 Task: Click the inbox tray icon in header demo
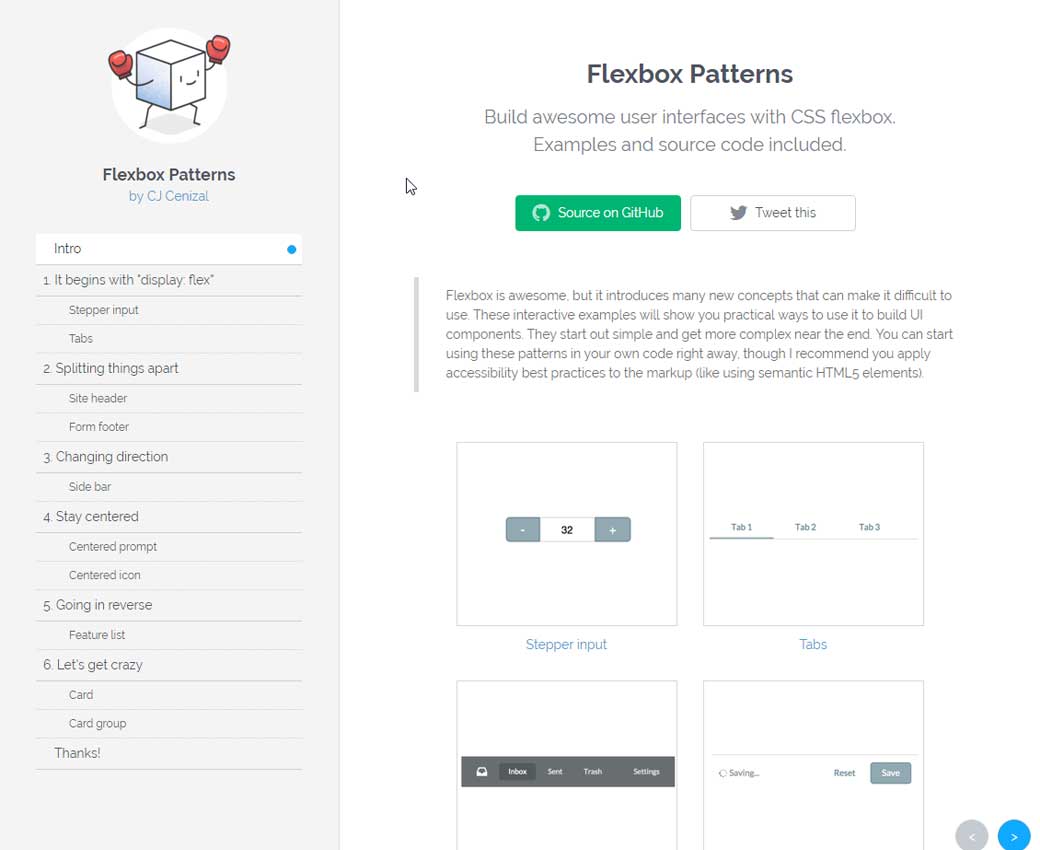pos(482,772)
